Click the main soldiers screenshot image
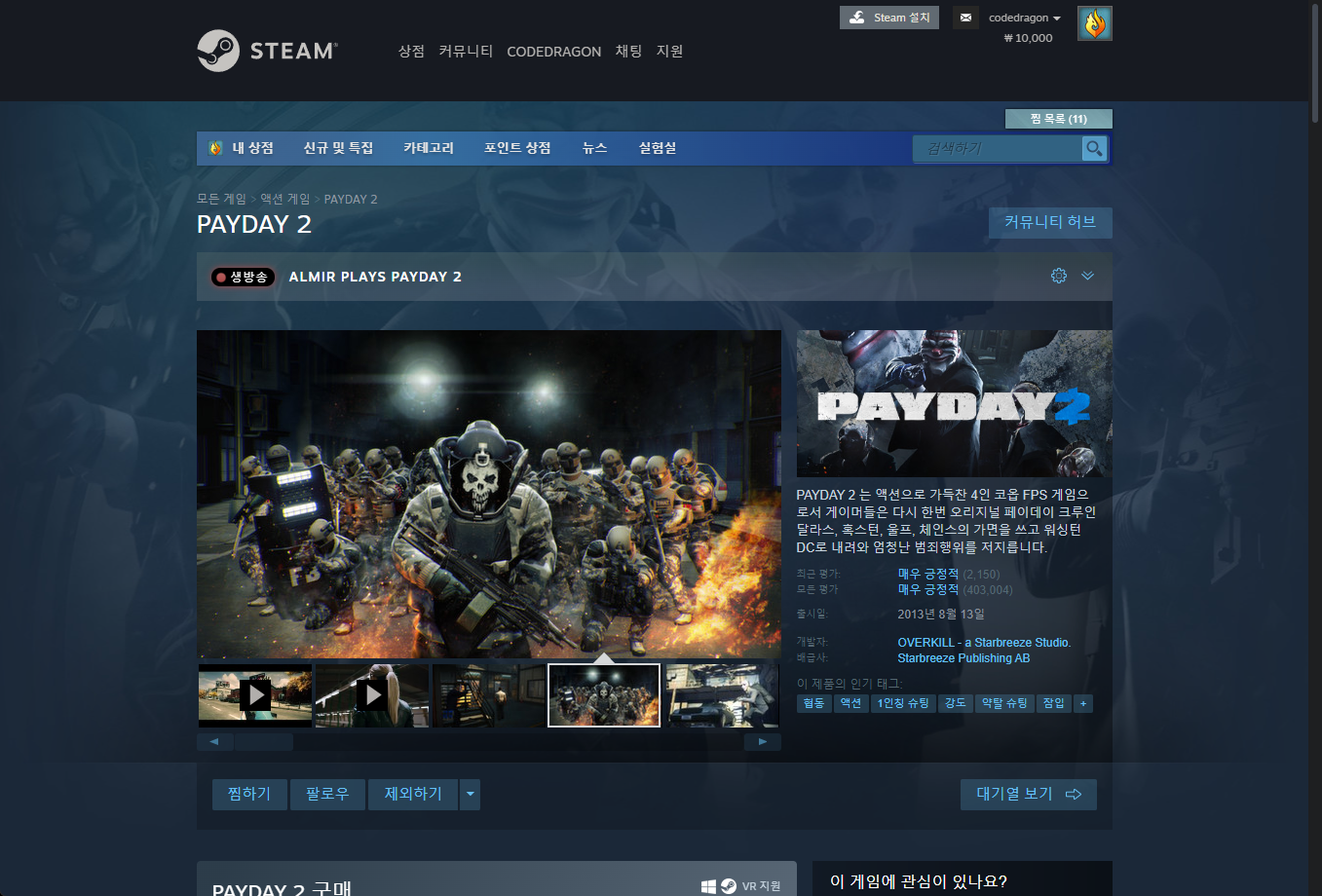 [489, 494]
